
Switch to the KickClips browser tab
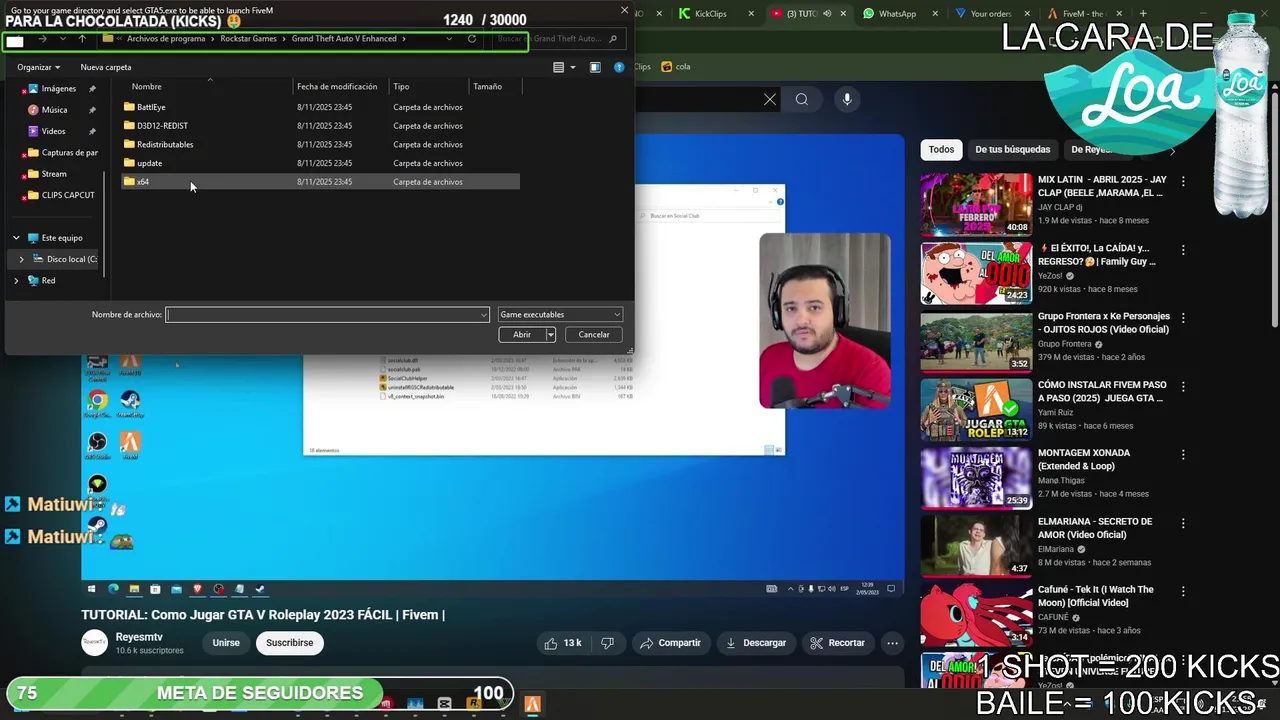(x=710, y=14)
